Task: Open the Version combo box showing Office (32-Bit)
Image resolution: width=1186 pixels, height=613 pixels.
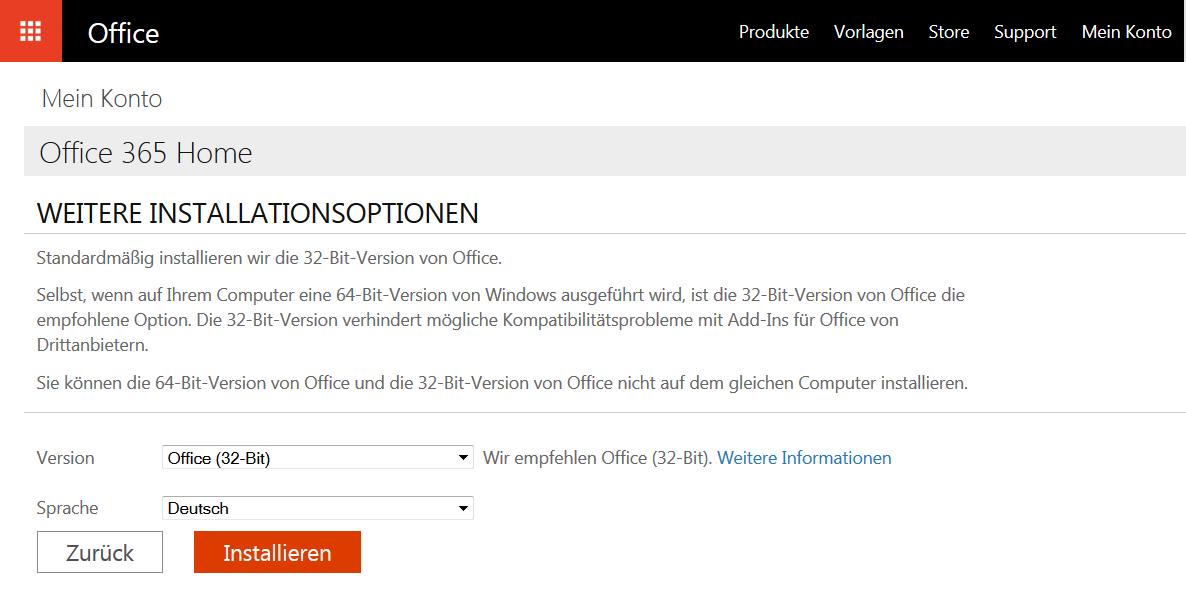Action: [x=310, y=458]
